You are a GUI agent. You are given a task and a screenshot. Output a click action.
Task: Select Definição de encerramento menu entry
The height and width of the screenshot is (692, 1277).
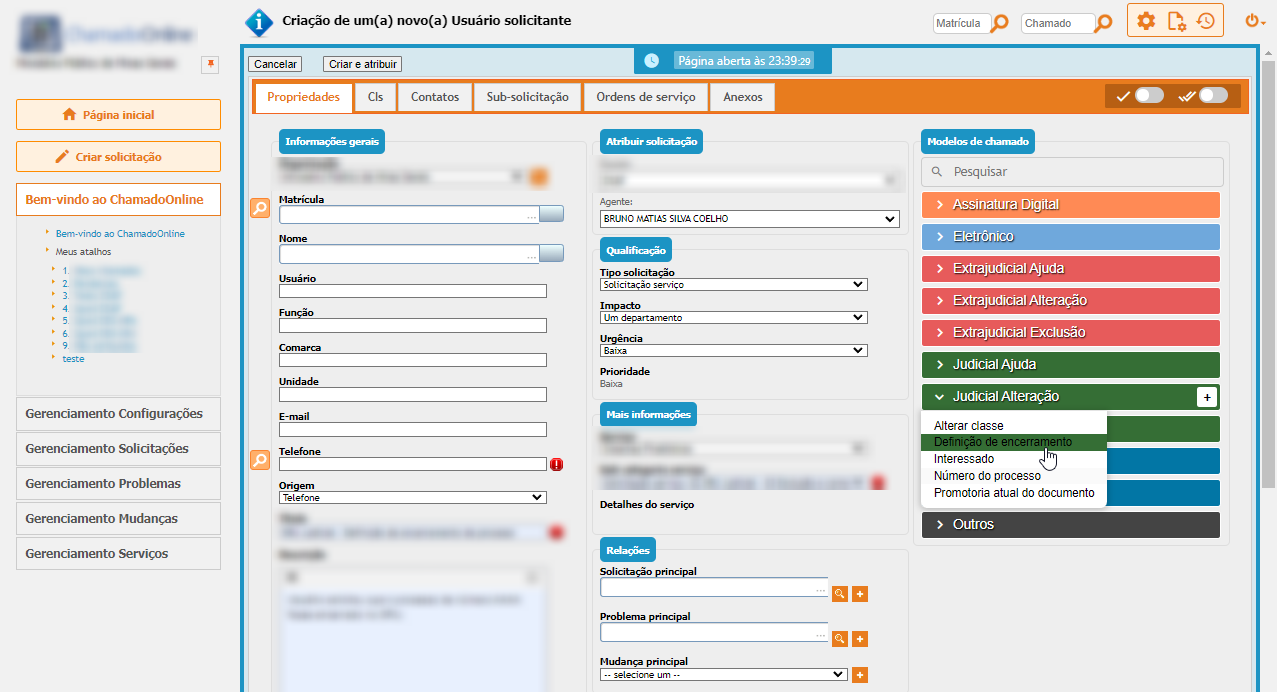(x=1014, y=442)
